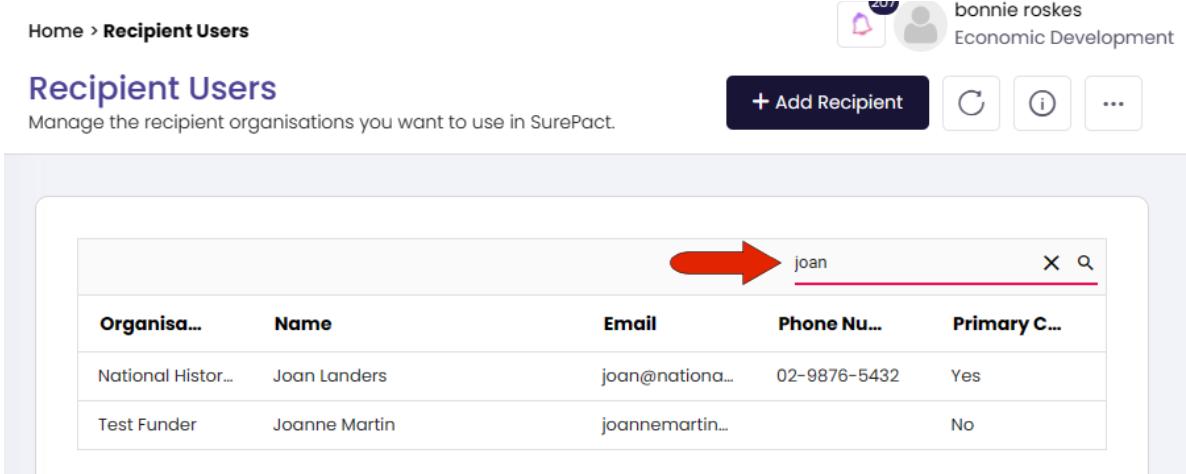Open the information icon button

1042,103
